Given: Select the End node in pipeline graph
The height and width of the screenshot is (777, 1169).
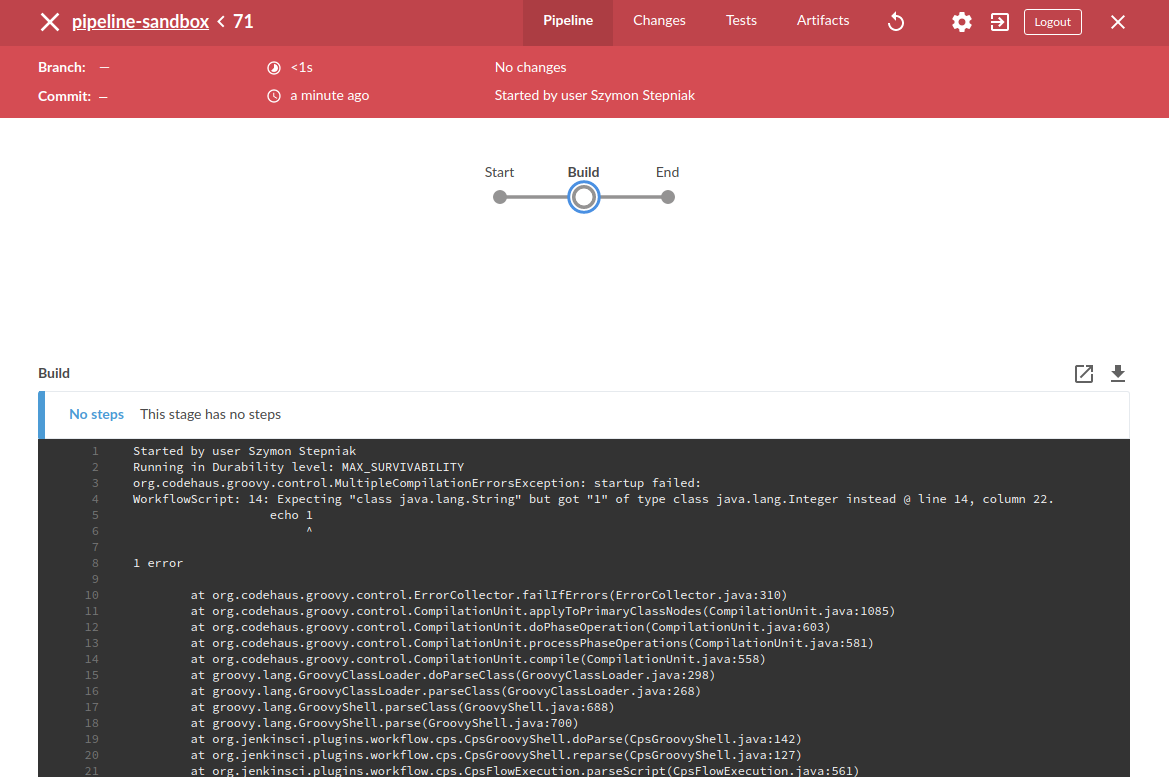Looking at the screenshot, I should tap(668, 198).
